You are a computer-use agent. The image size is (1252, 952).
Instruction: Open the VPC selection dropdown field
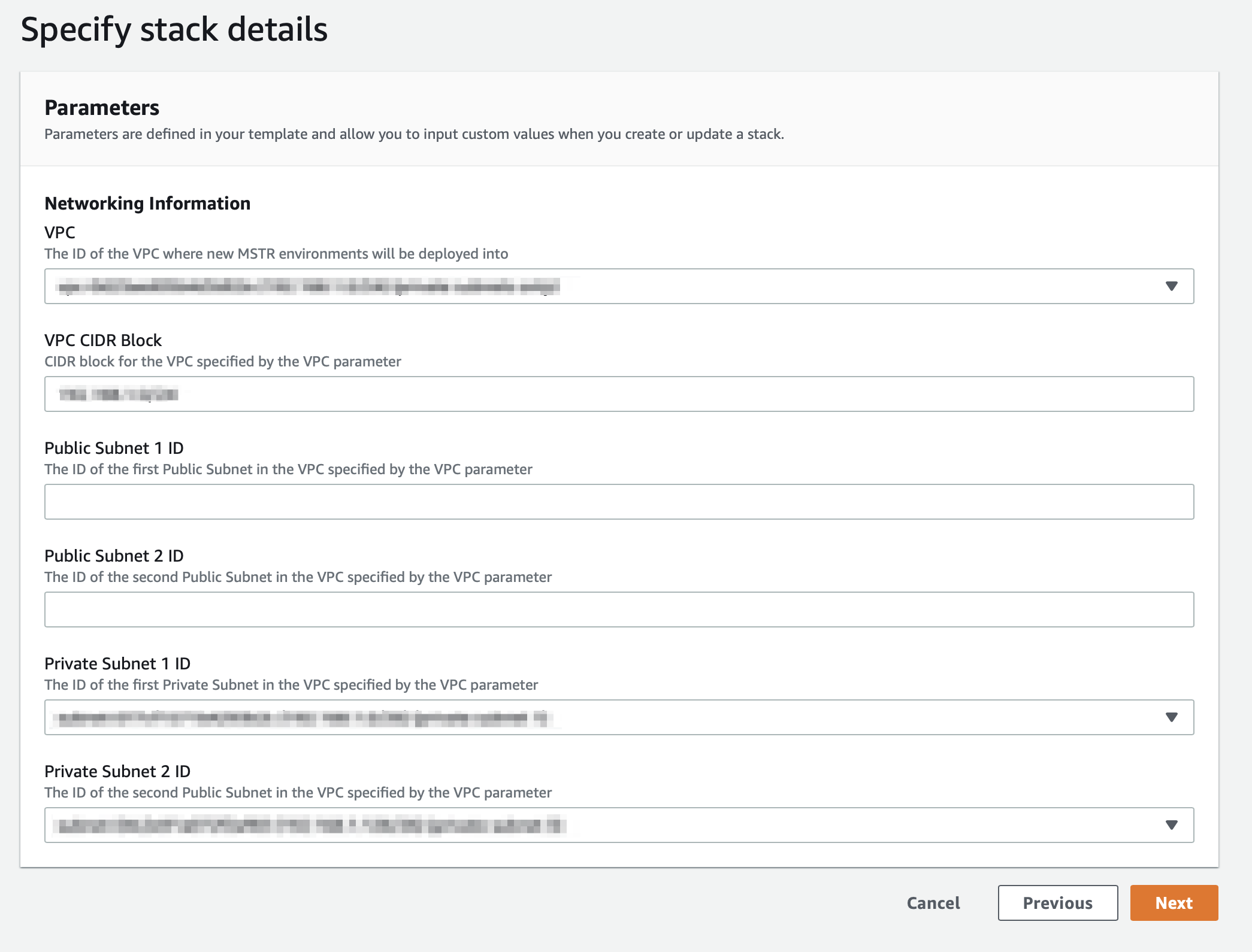point(618,286)
